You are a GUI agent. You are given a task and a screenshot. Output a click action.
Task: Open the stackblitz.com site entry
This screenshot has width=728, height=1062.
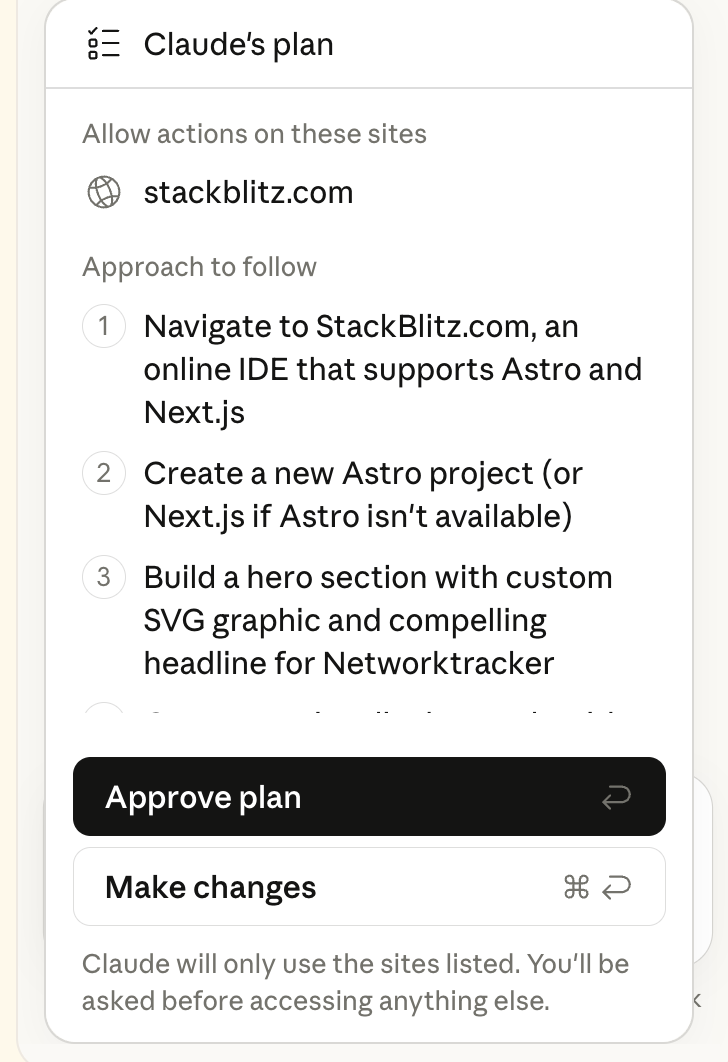pyautogui.click(x=248, y=192)
